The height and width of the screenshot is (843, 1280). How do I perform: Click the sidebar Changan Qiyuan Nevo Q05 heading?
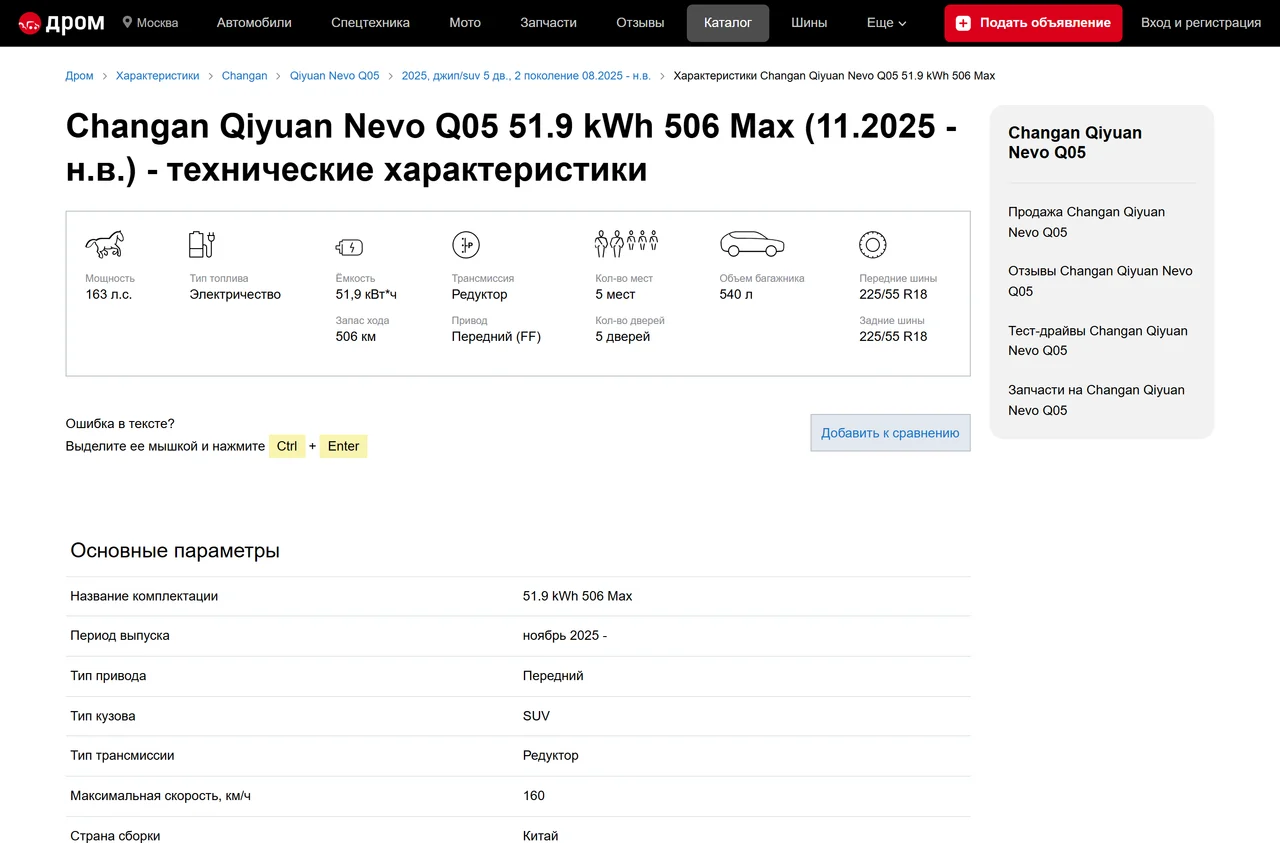point(1075,142)
